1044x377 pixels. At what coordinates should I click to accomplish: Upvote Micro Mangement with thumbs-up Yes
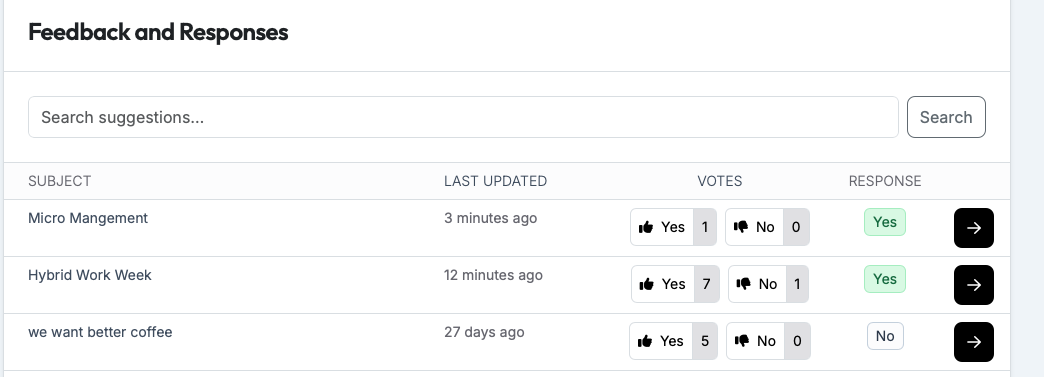point(673,227)
